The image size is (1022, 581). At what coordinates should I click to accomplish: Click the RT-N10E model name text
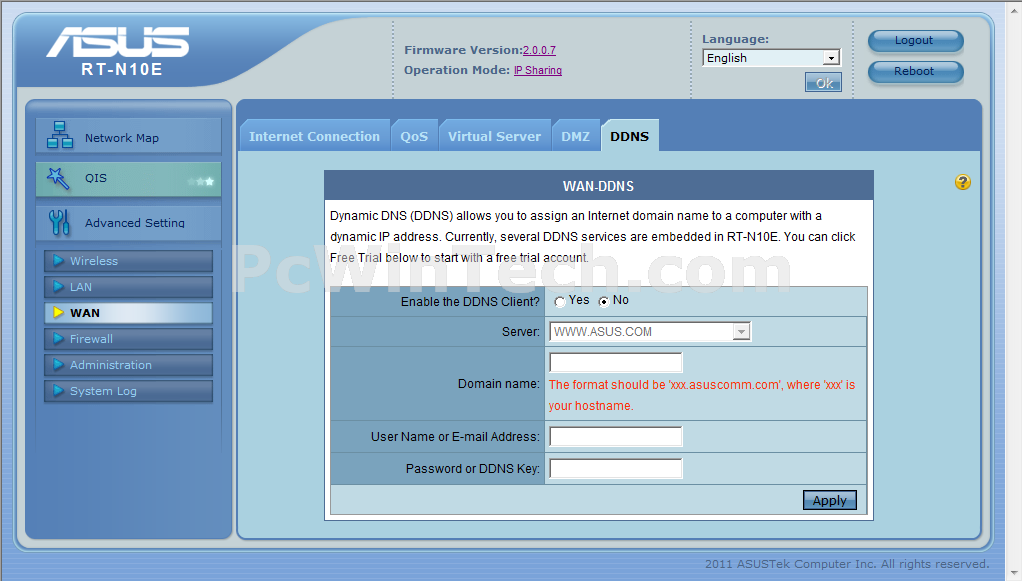coord(122,69)
